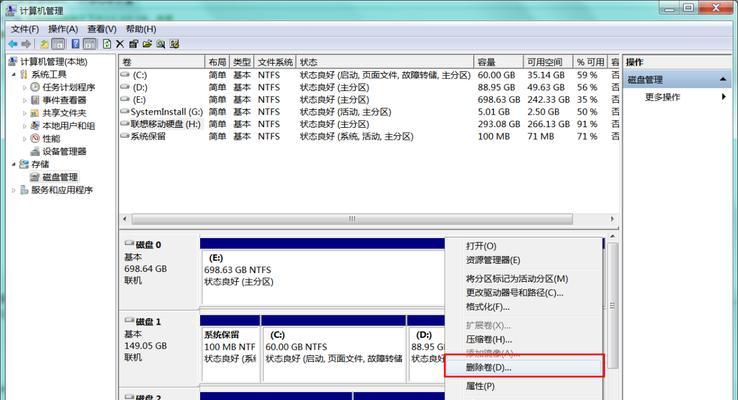
Task: Click the black X delete toolbar icon
Action: click(120, 44)
